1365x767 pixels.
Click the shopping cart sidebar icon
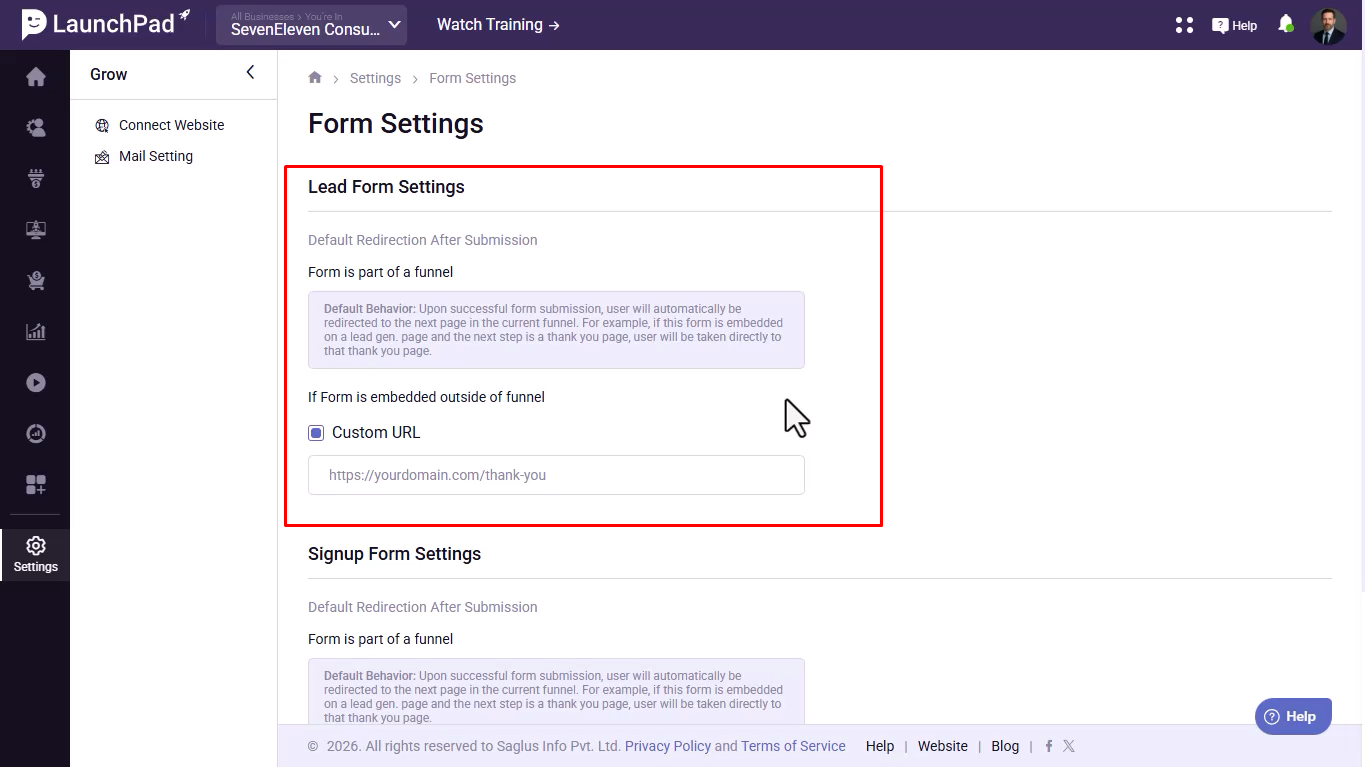(x=36, y=281)
